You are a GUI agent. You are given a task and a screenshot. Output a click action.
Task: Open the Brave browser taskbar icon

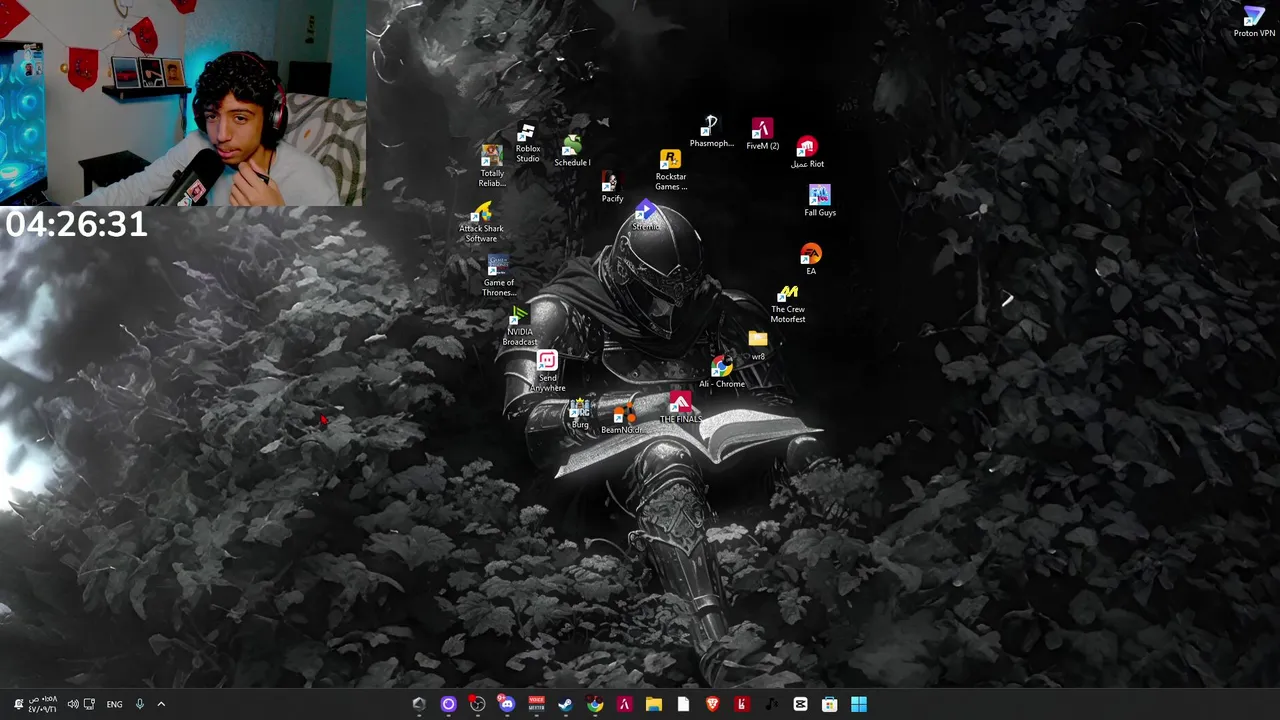[x=712, y=704]
